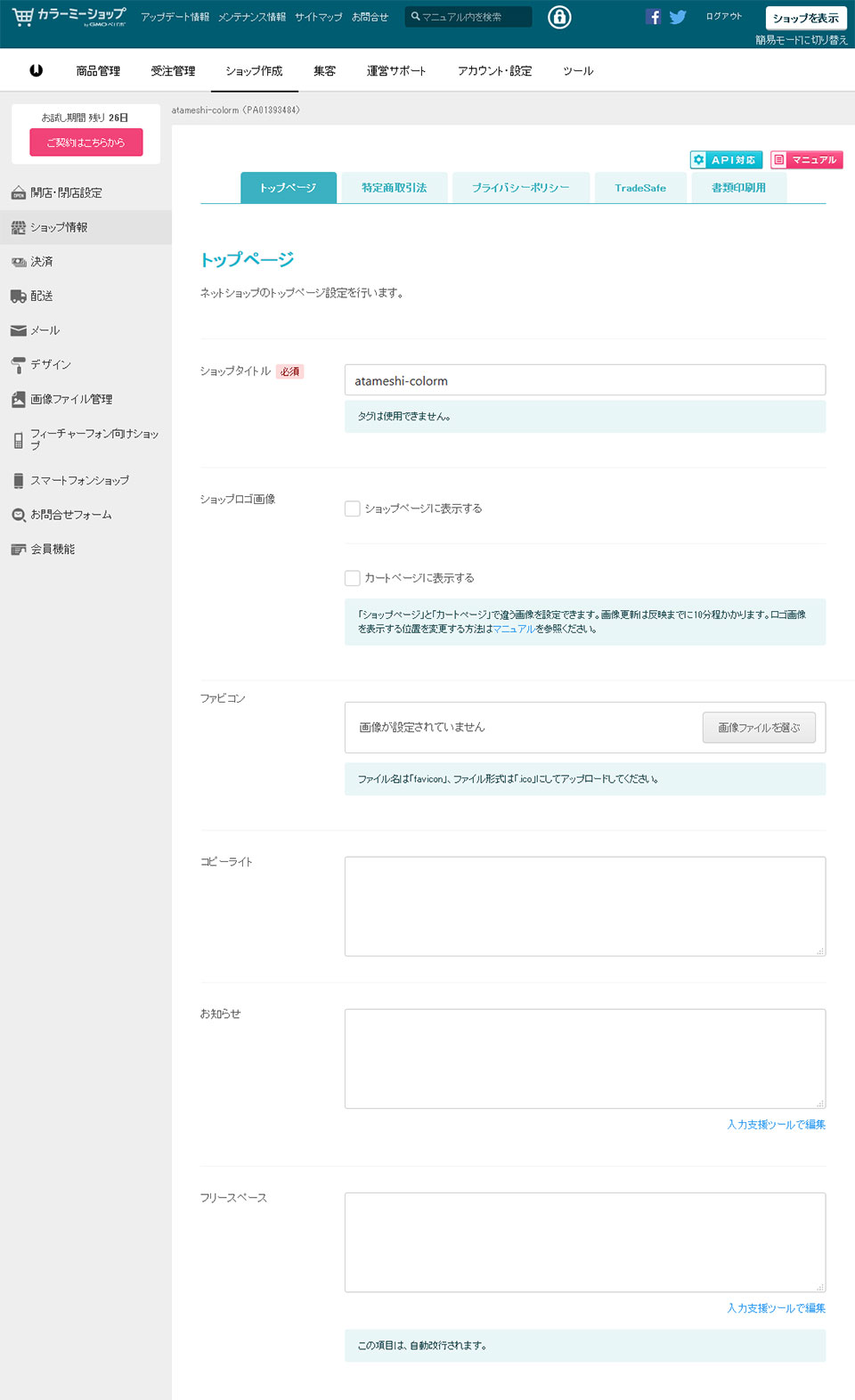Click the Twitter bird icon
This screenshot has width=855, height=1400.
(678, 17)
